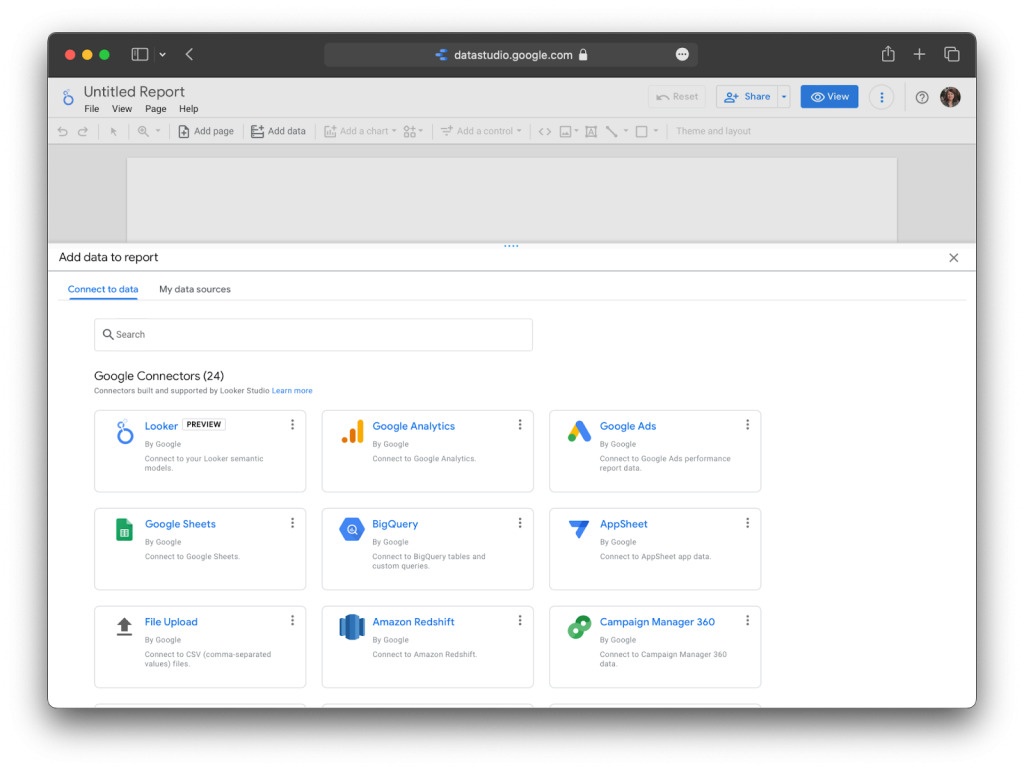Open Google Ads card's three-dot menu
This screenshot has height=771, width=1024.
click(747, 425)
